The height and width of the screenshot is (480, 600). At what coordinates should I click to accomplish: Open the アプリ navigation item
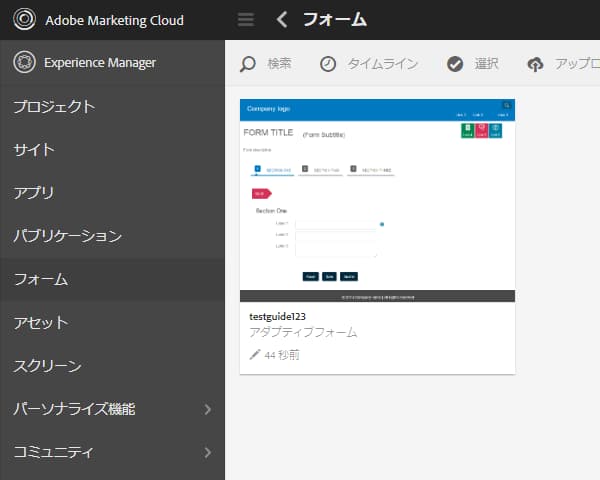tap(112, 193)
